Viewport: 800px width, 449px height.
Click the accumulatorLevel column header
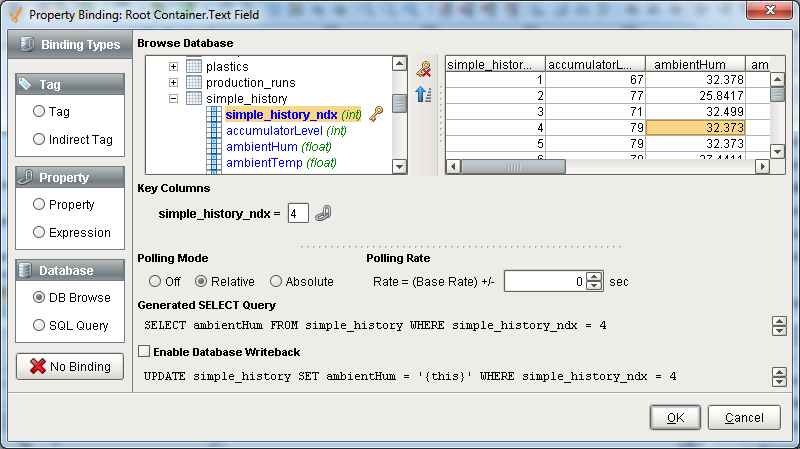(595, 65)
